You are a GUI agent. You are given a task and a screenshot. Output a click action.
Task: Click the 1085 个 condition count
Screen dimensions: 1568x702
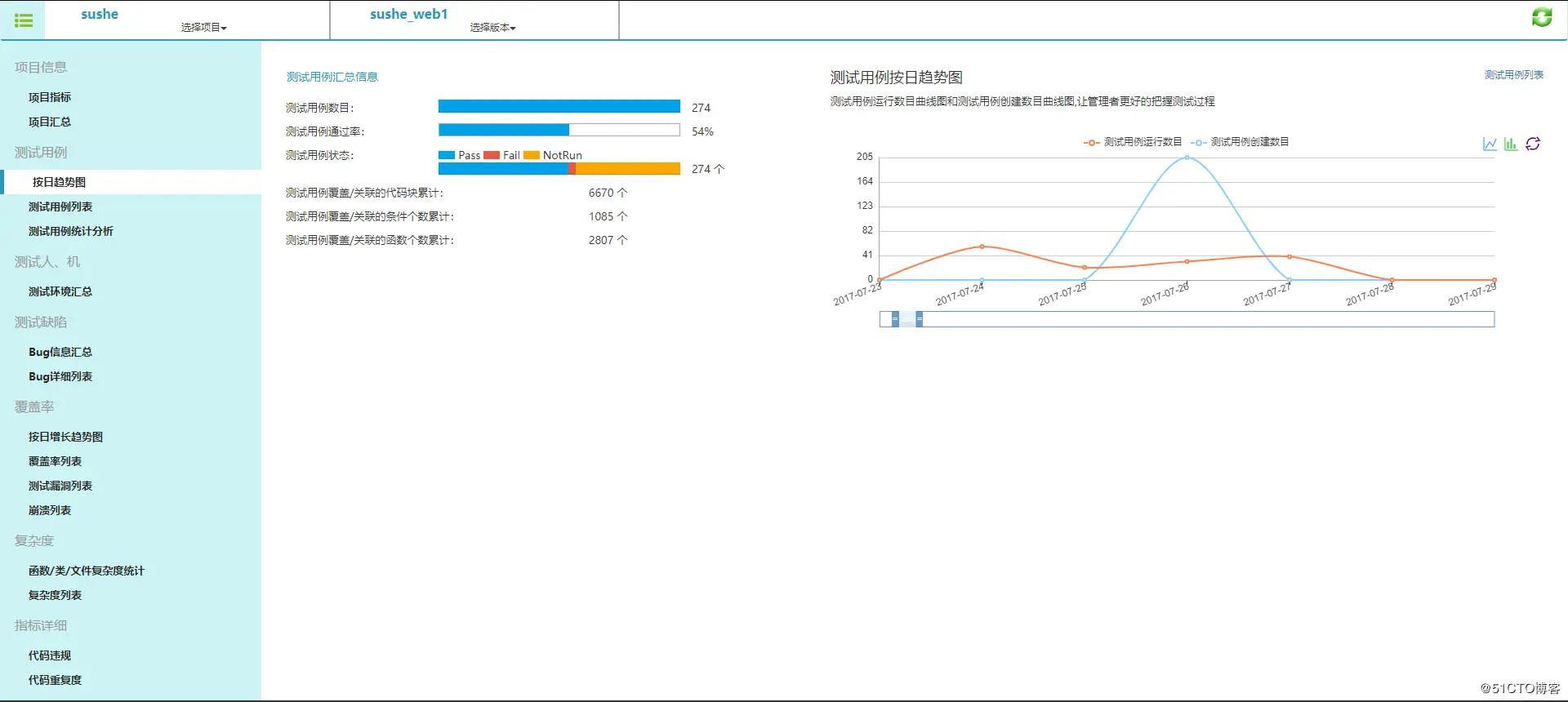(608, 216)
